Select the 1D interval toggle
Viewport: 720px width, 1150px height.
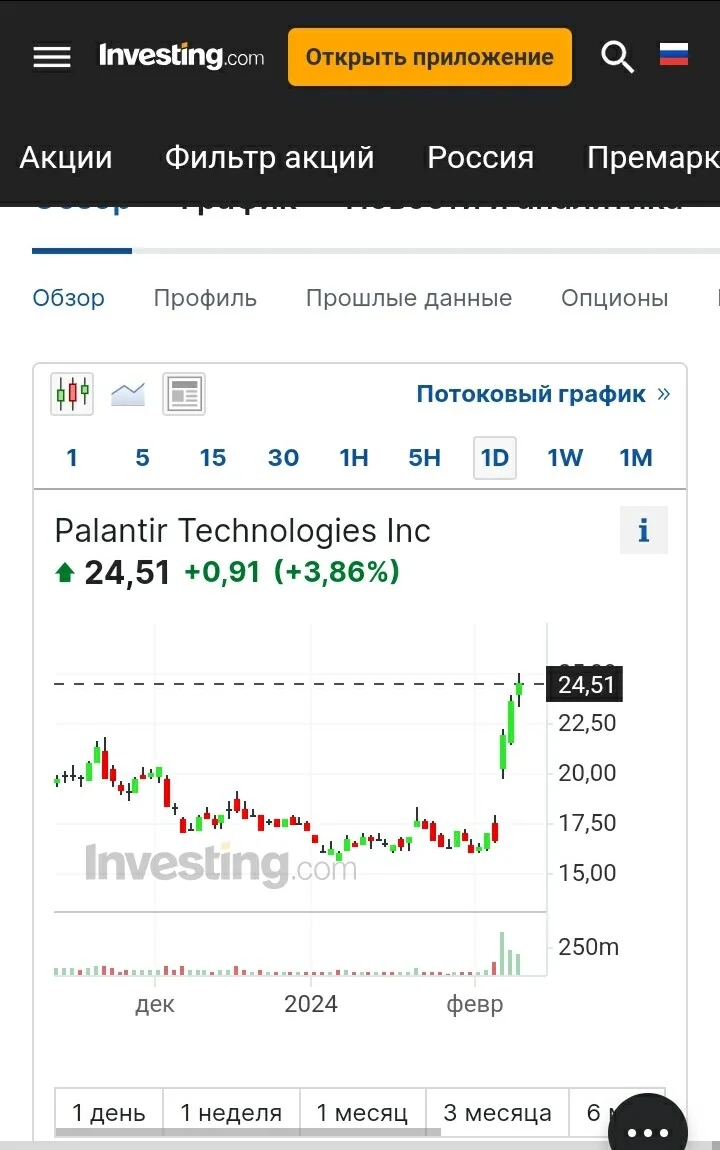pos(494,458)
